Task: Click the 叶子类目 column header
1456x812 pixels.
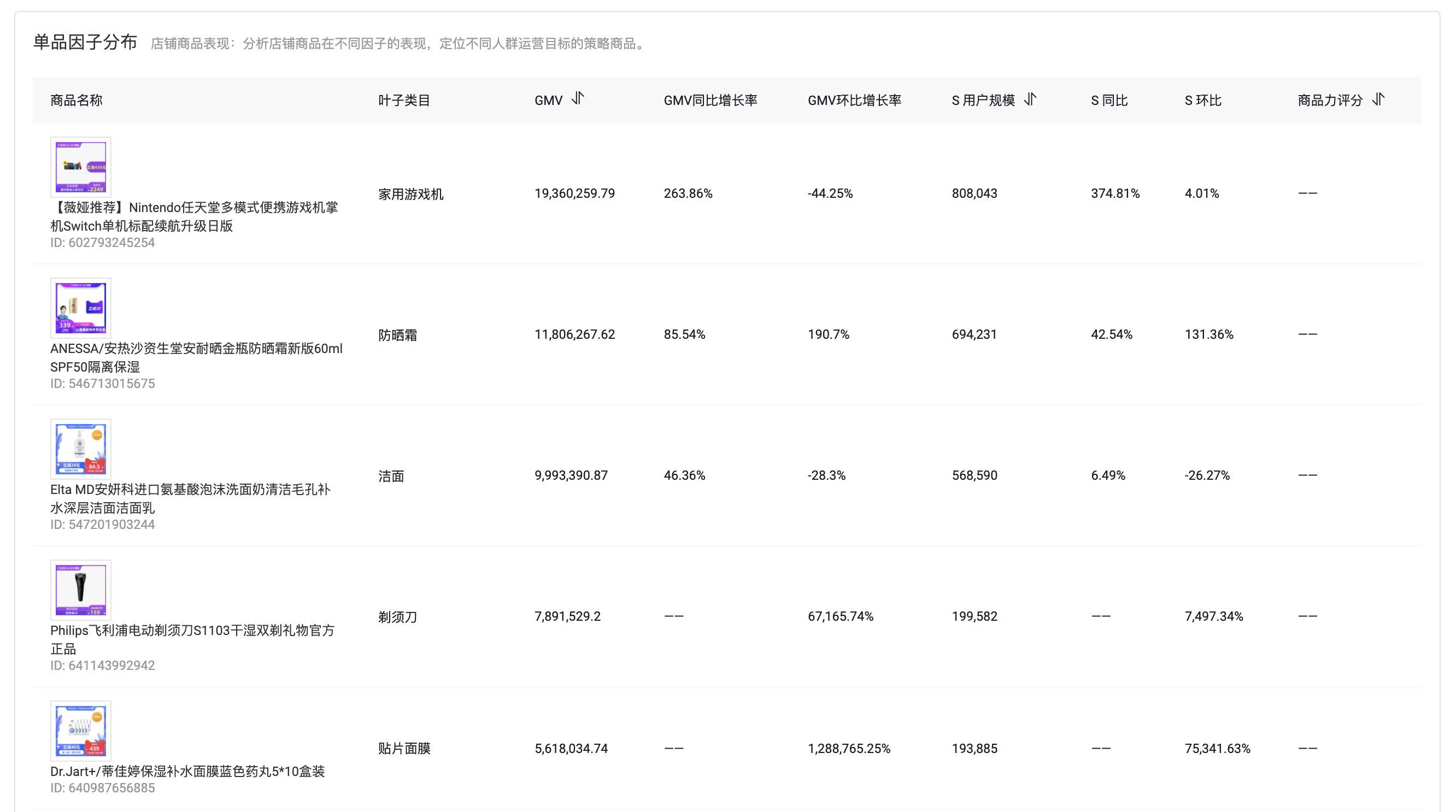Action: 404,101
